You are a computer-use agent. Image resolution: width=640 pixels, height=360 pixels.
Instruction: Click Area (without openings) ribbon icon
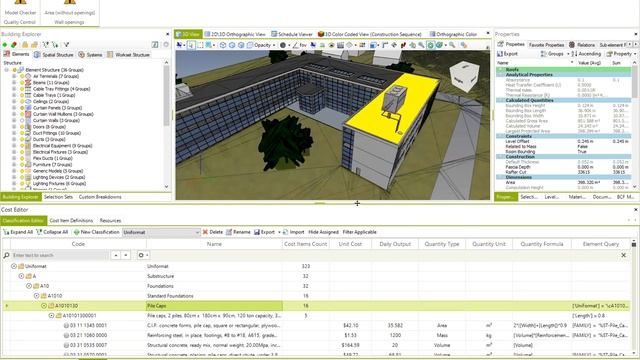69,2
